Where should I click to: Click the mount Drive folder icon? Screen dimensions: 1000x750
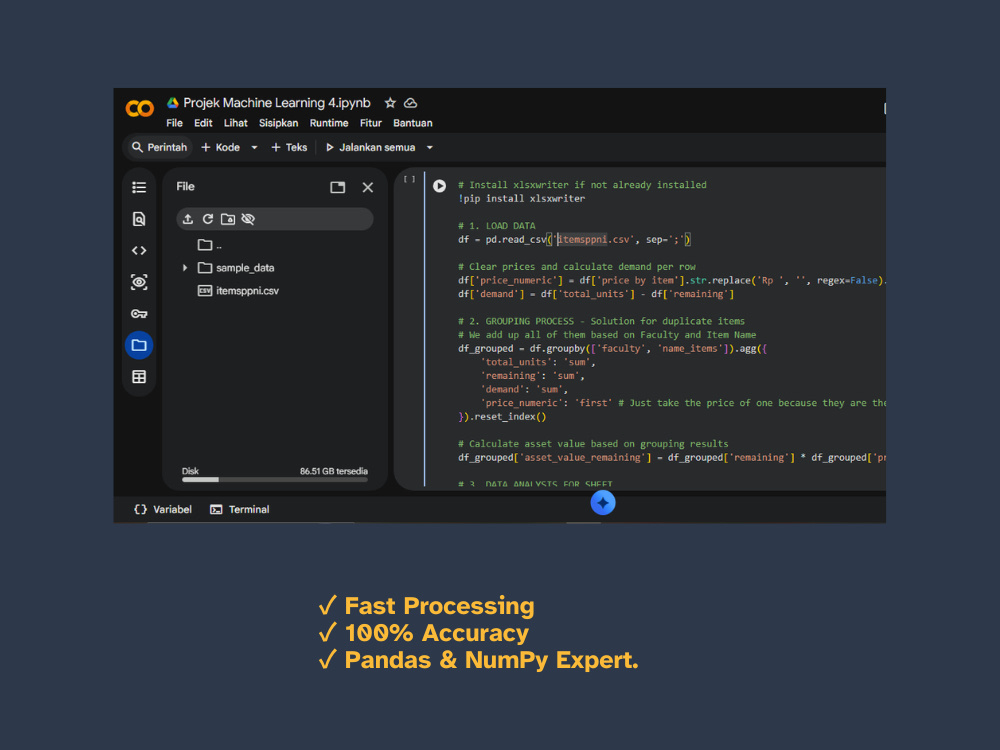click(x=228, y=219)
